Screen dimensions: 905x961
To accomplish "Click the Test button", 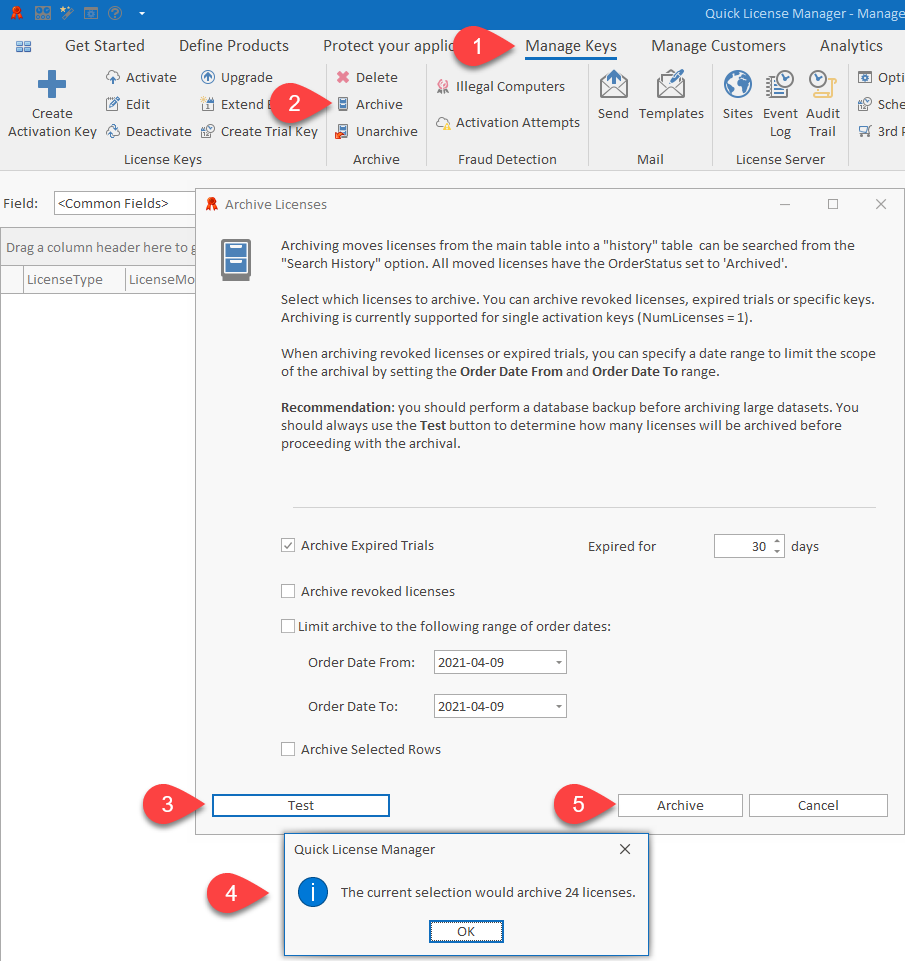I will point(301,805).
